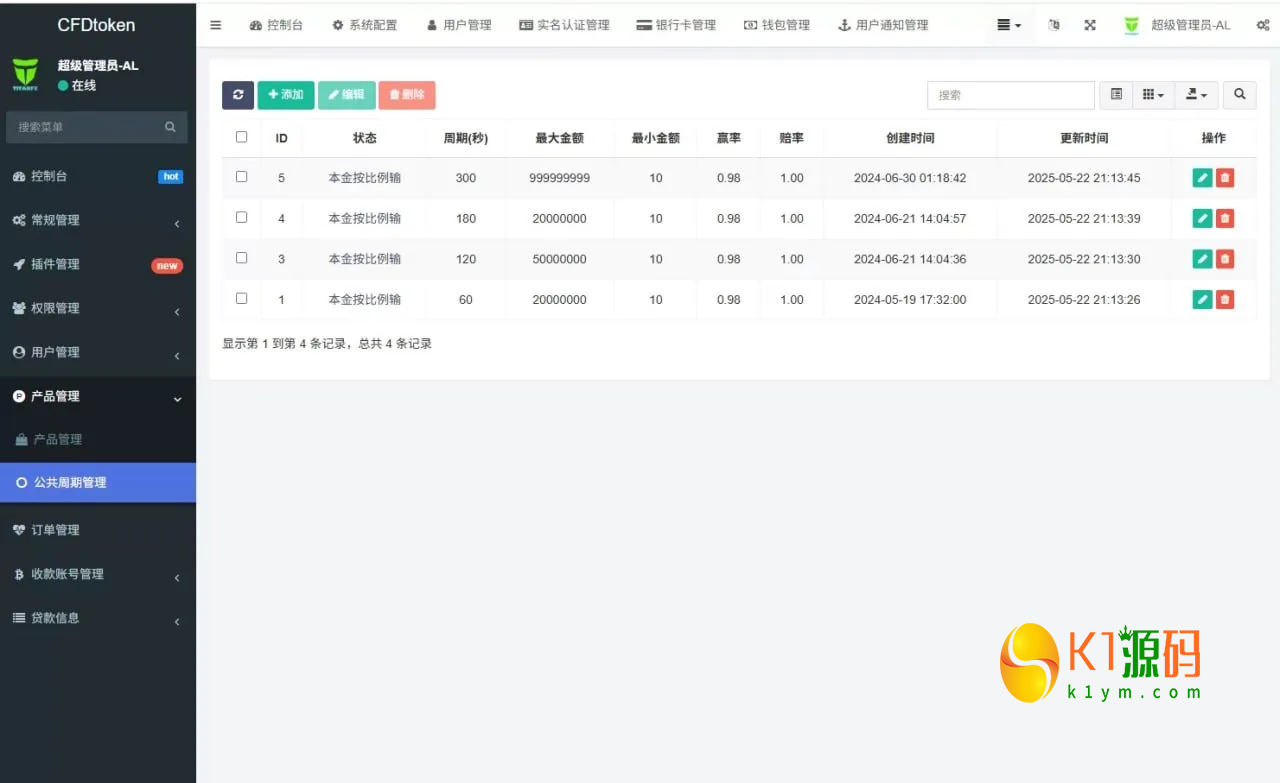Edit the record with ID 5 using its pencil icon
1280x783 pixels.
[1202, 178]
